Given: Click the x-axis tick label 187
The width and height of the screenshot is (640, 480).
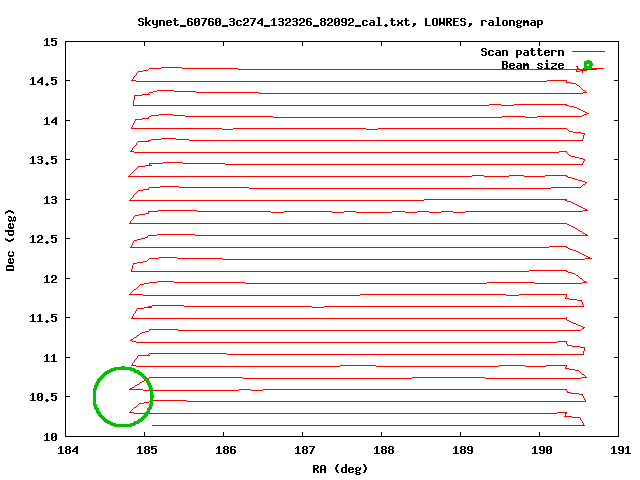Looking at the screenshot, I should pos(304,450).
